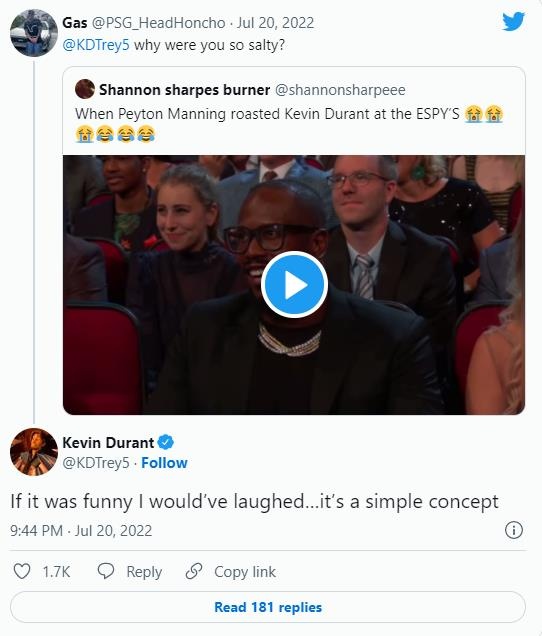Viewport: 542px width, 636px height.
Task: Open the @PSG_HeadHoncho handle
Action: (158, 23)
